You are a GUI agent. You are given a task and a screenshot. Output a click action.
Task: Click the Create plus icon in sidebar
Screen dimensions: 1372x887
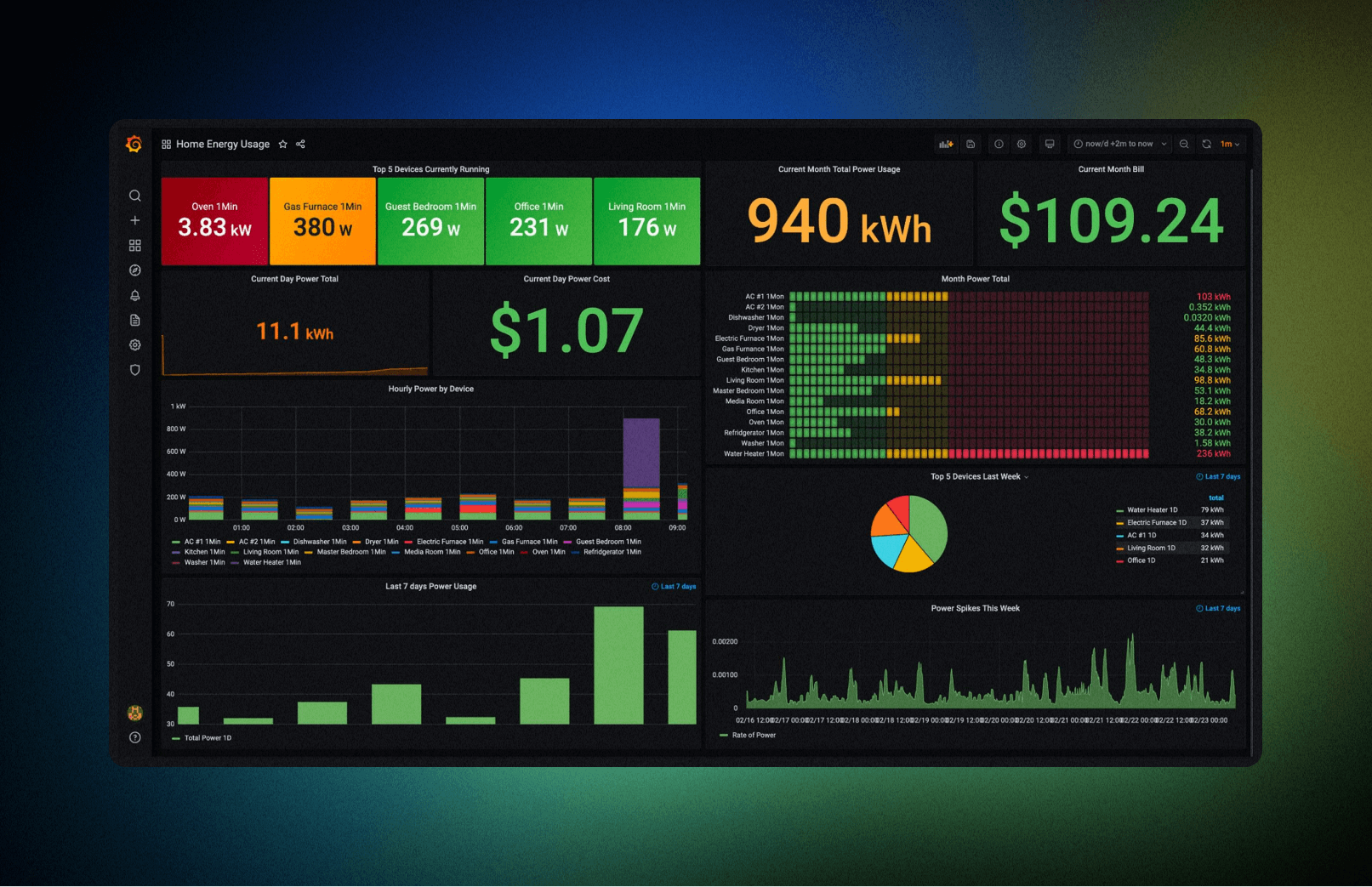click(x=134, y=220)
